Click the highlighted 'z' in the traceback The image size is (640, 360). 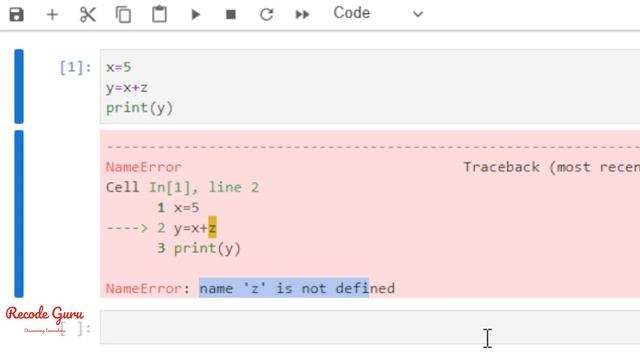tap(212, 228)
